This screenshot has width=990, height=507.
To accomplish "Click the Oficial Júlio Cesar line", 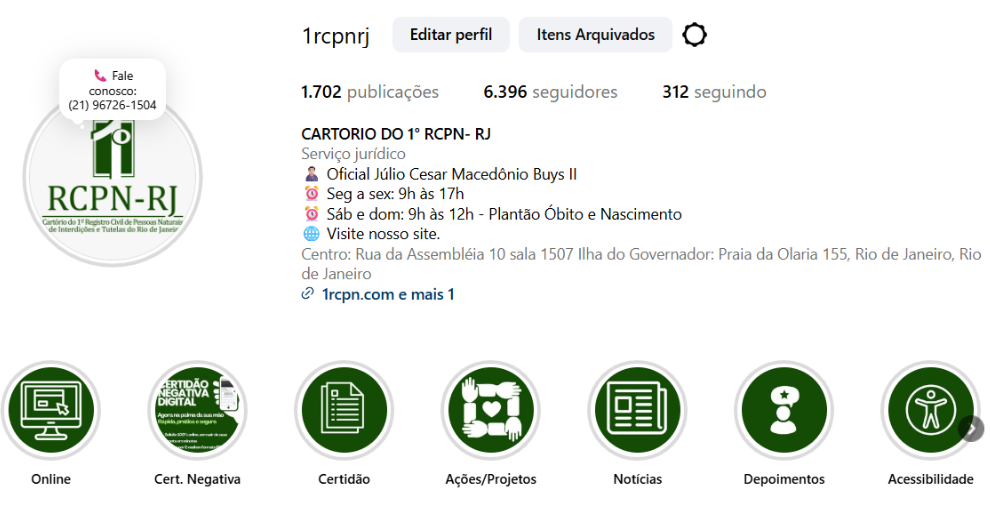I will (x=451, y=174).
